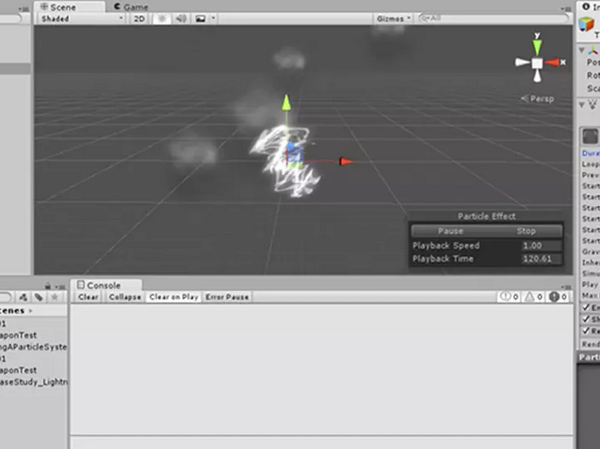Screen dimensions: 600x450
Task: Click the Prewarm property label
Action: (591, 175)
